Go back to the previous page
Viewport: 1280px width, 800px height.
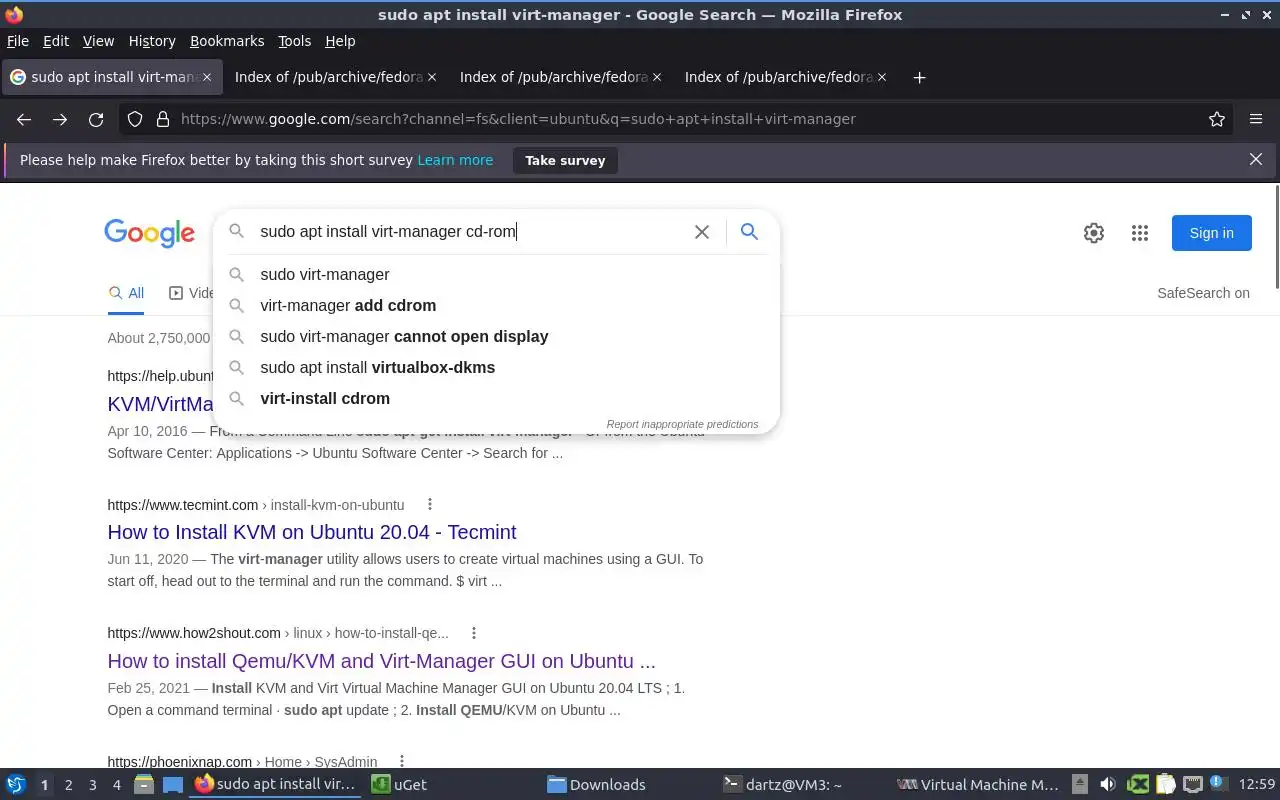point(24,119)
